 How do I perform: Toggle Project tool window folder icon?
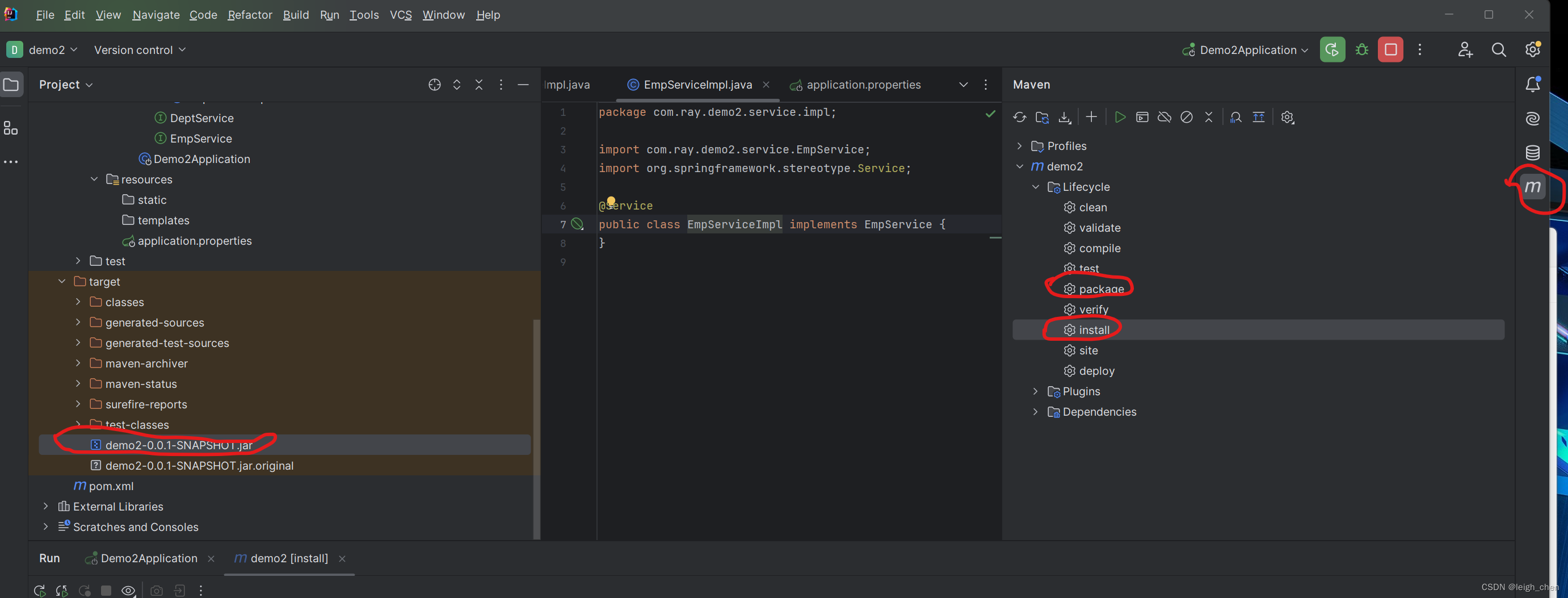coord(11,85)
